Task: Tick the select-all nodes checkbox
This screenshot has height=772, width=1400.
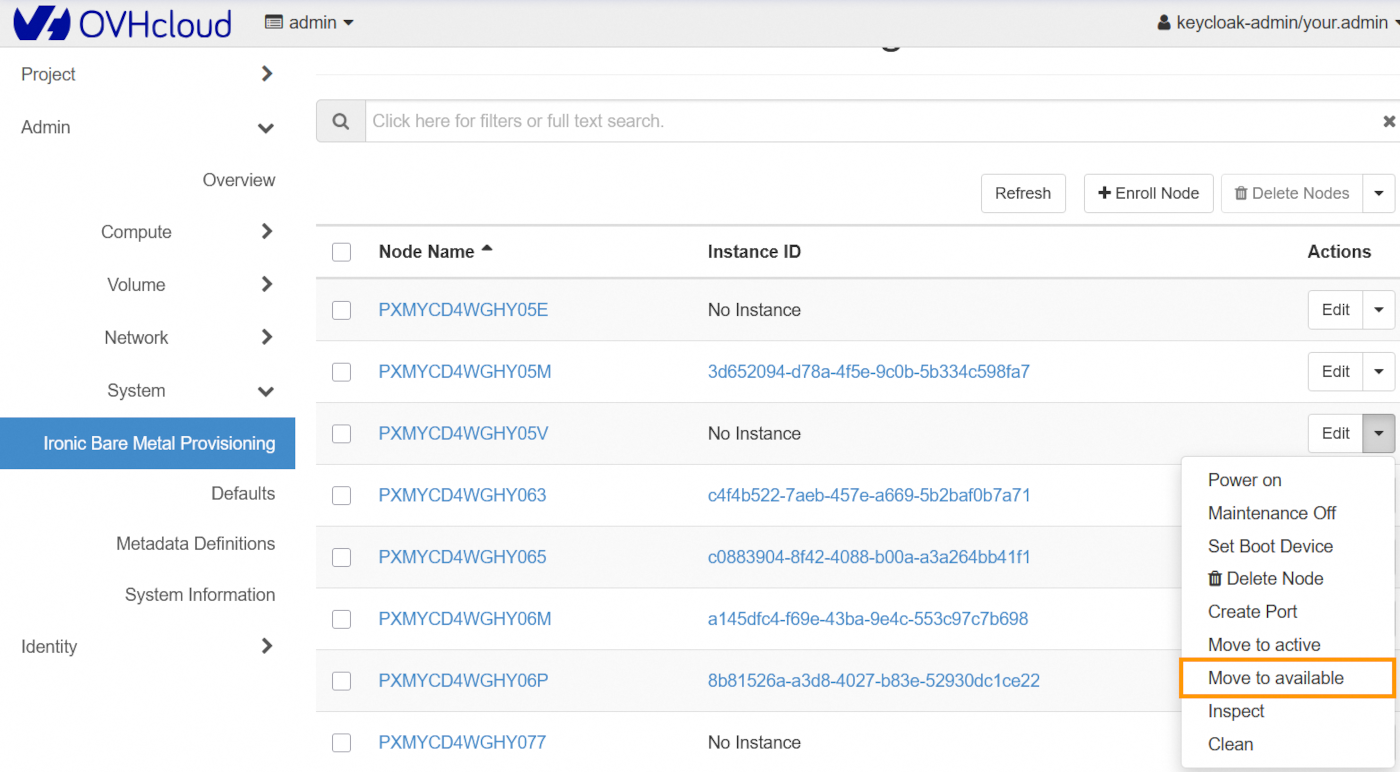Action: click(x=341, y=252)
